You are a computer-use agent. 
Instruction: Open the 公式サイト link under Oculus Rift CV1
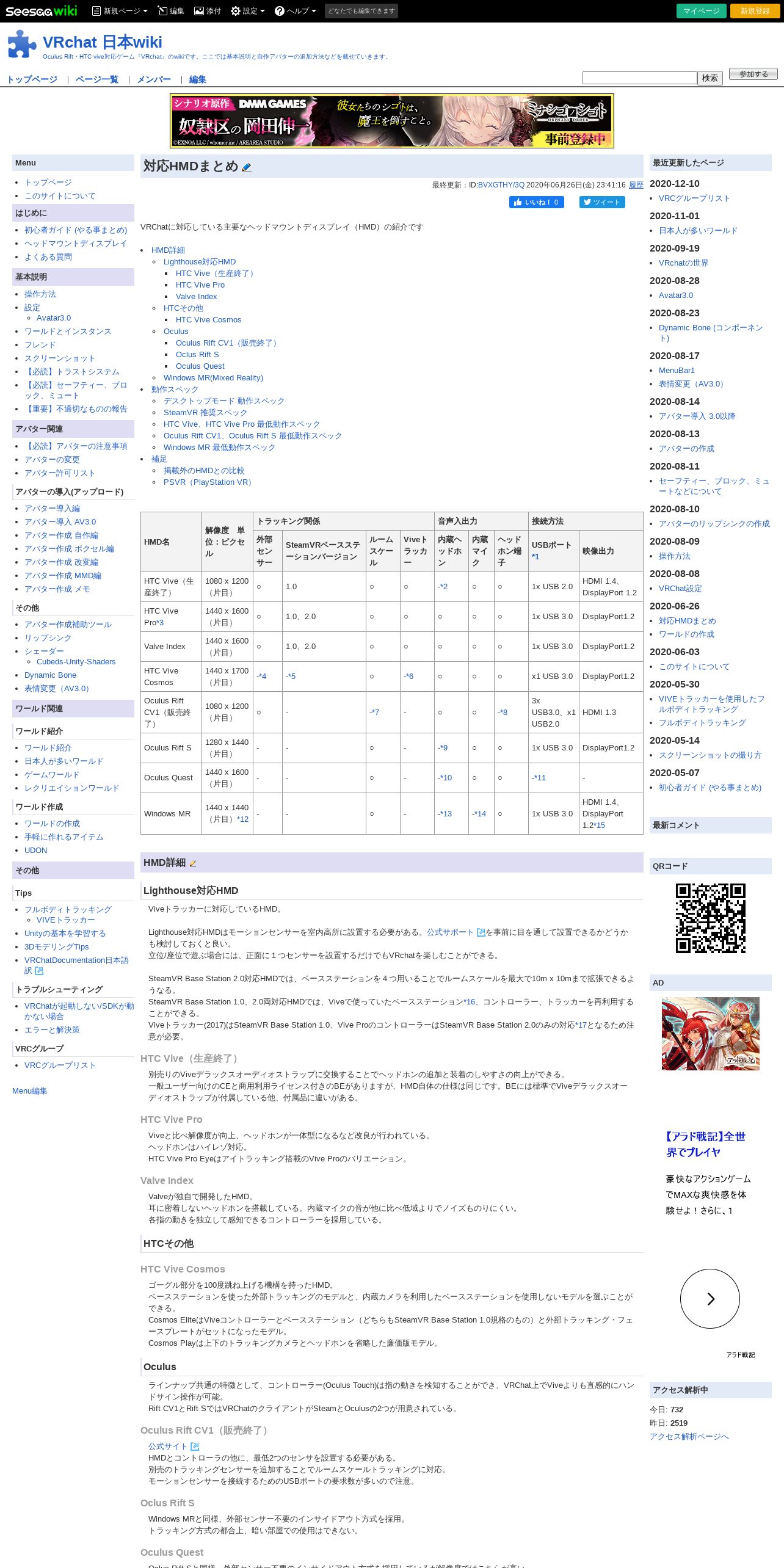pos(168,1446)
